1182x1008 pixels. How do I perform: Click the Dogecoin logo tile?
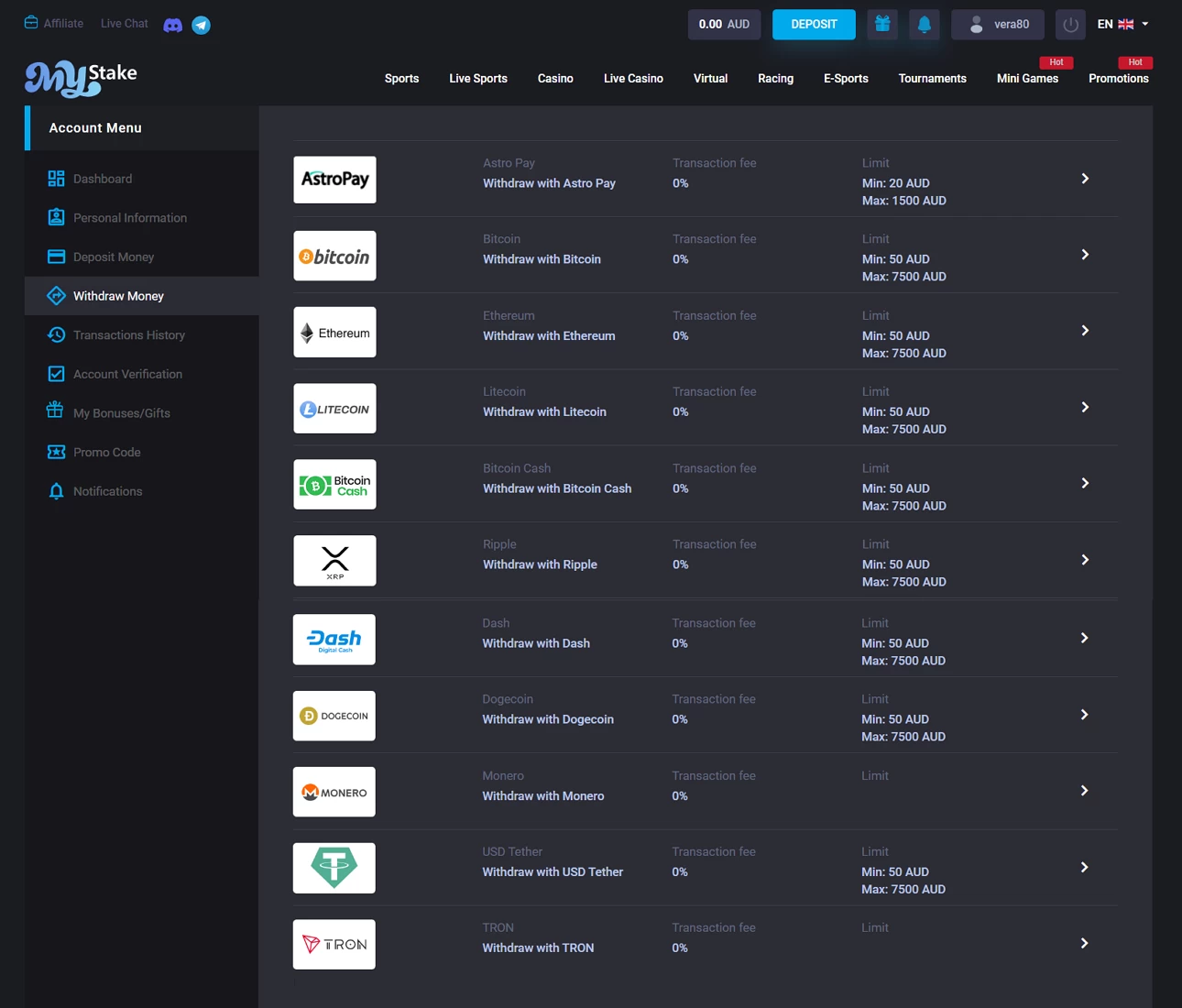334,715
